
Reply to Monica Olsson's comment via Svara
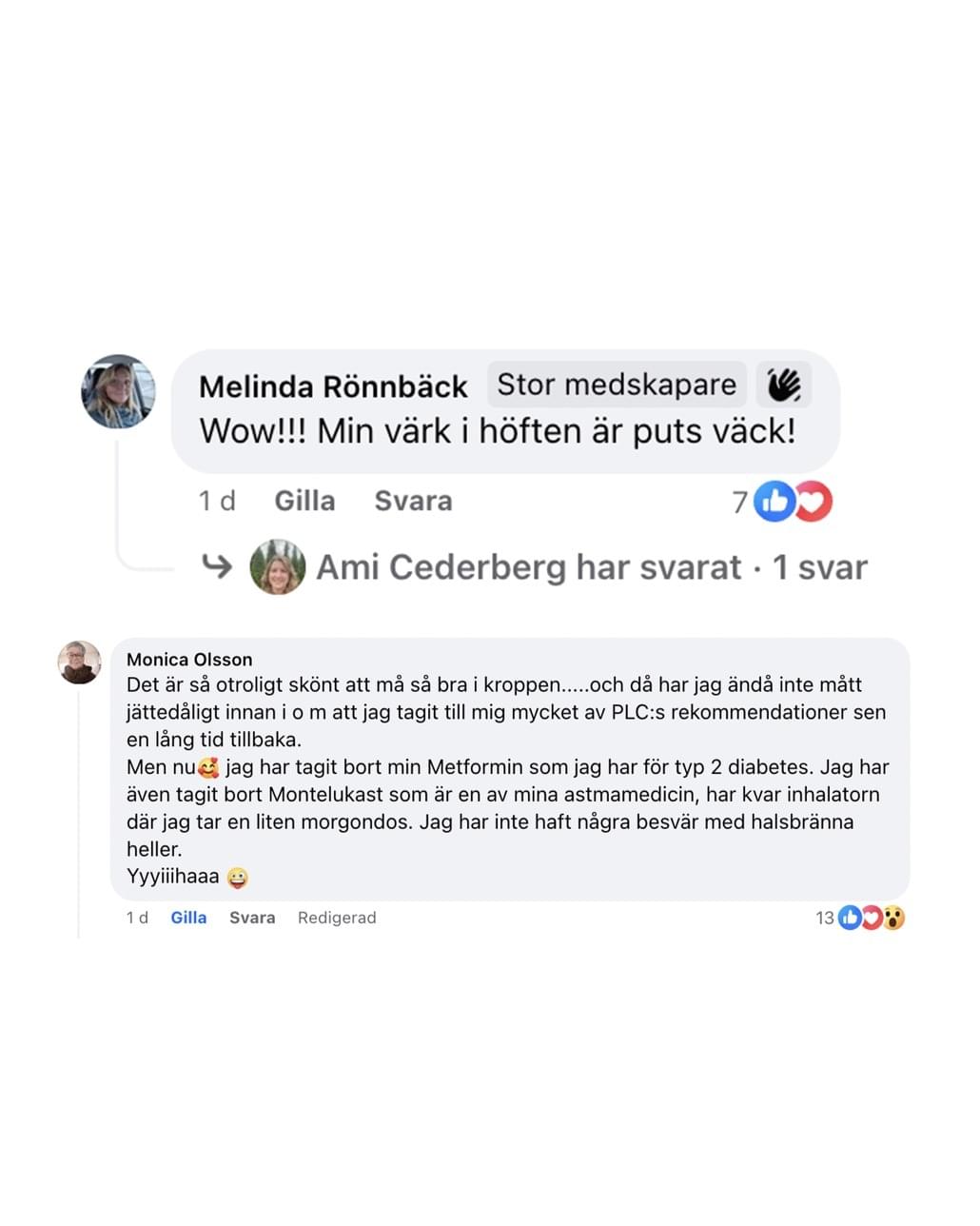click(252, 918)
